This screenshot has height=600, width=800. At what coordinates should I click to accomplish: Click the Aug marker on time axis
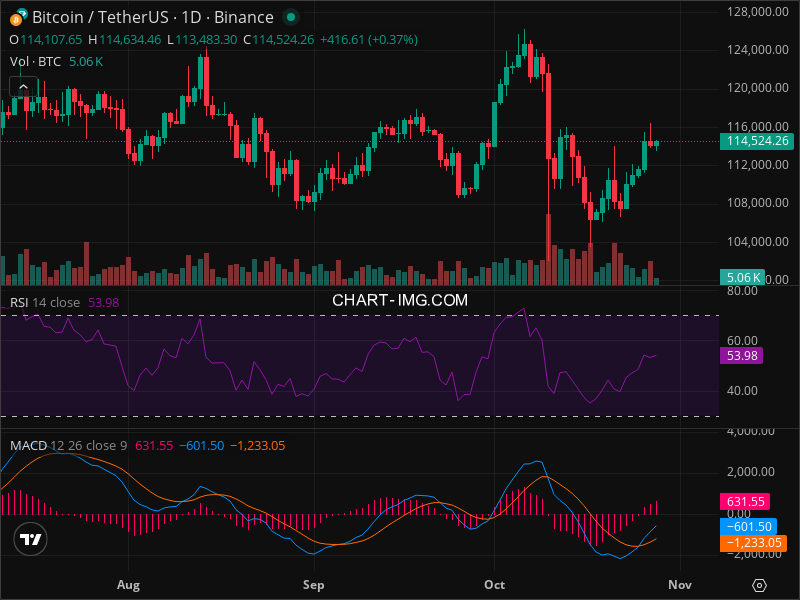coord(127,583)
